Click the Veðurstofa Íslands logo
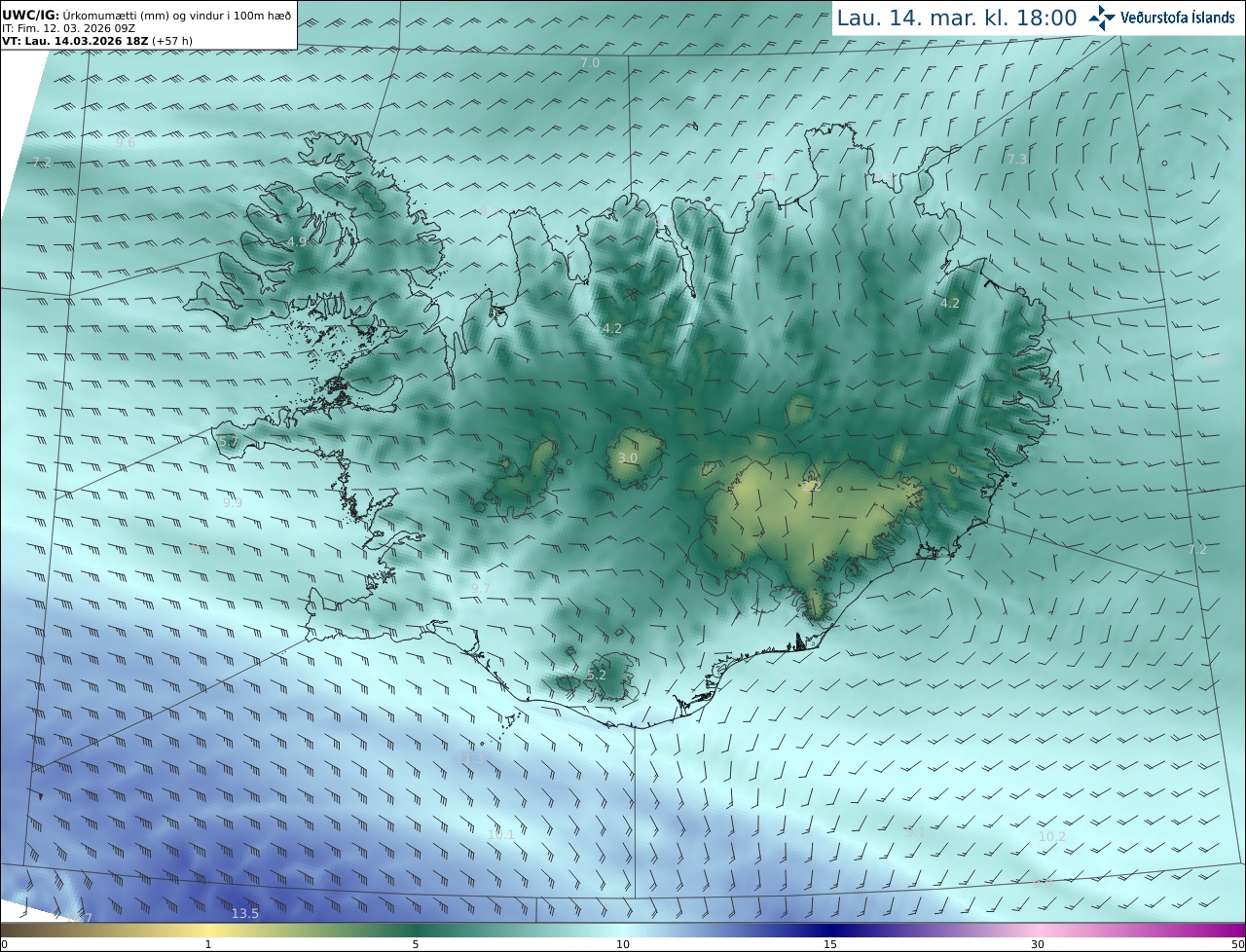This screenshot has width=1246, height=952. [x=1161, y=18]
